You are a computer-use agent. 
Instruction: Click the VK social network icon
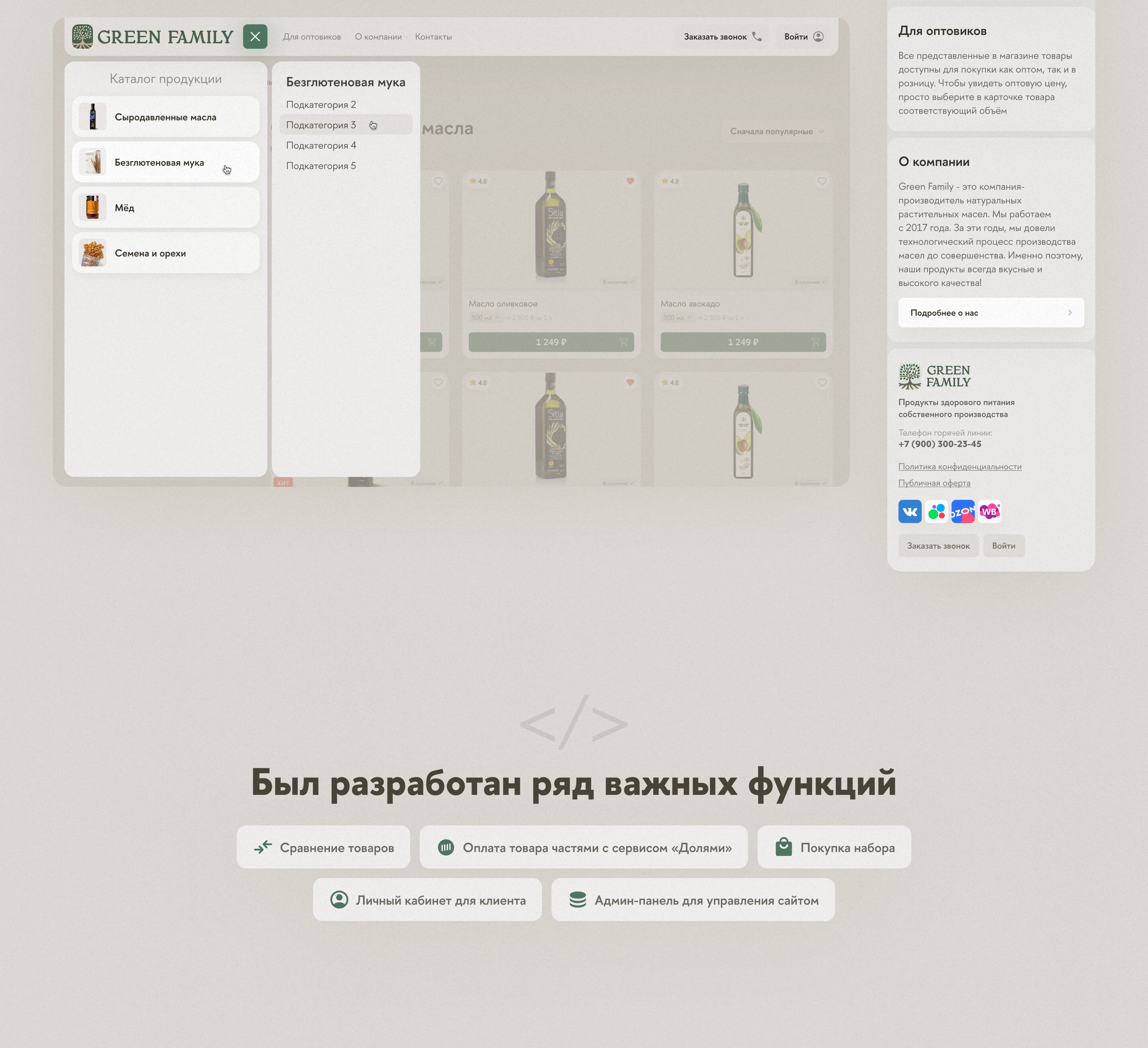tap(909, 511)
